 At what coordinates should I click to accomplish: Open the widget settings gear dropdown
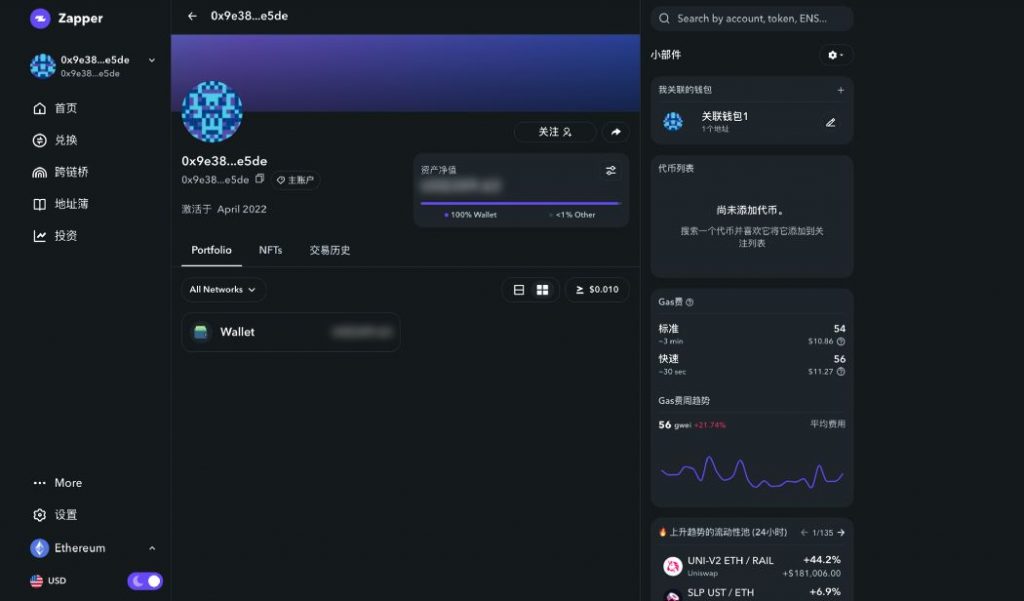[x=834, y=55]
